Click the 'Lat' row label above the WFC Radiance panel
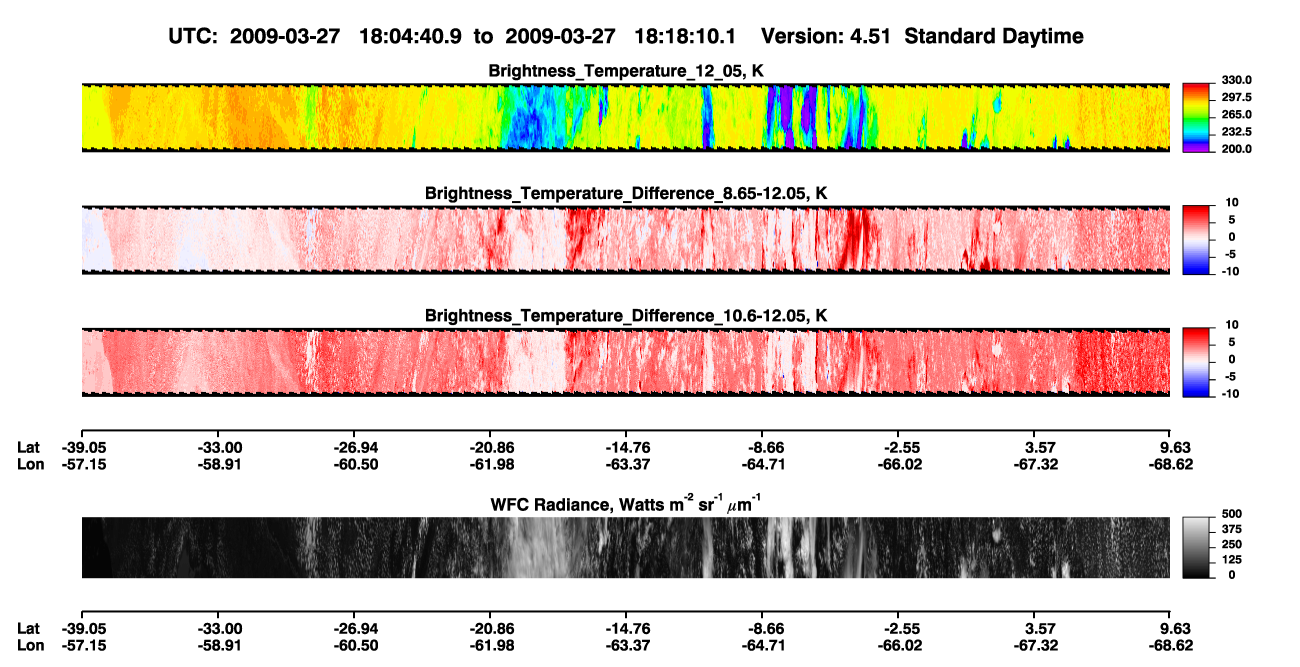Viewport: 1300px width, 667px height. pyautogui.click(x=30, y=448)
